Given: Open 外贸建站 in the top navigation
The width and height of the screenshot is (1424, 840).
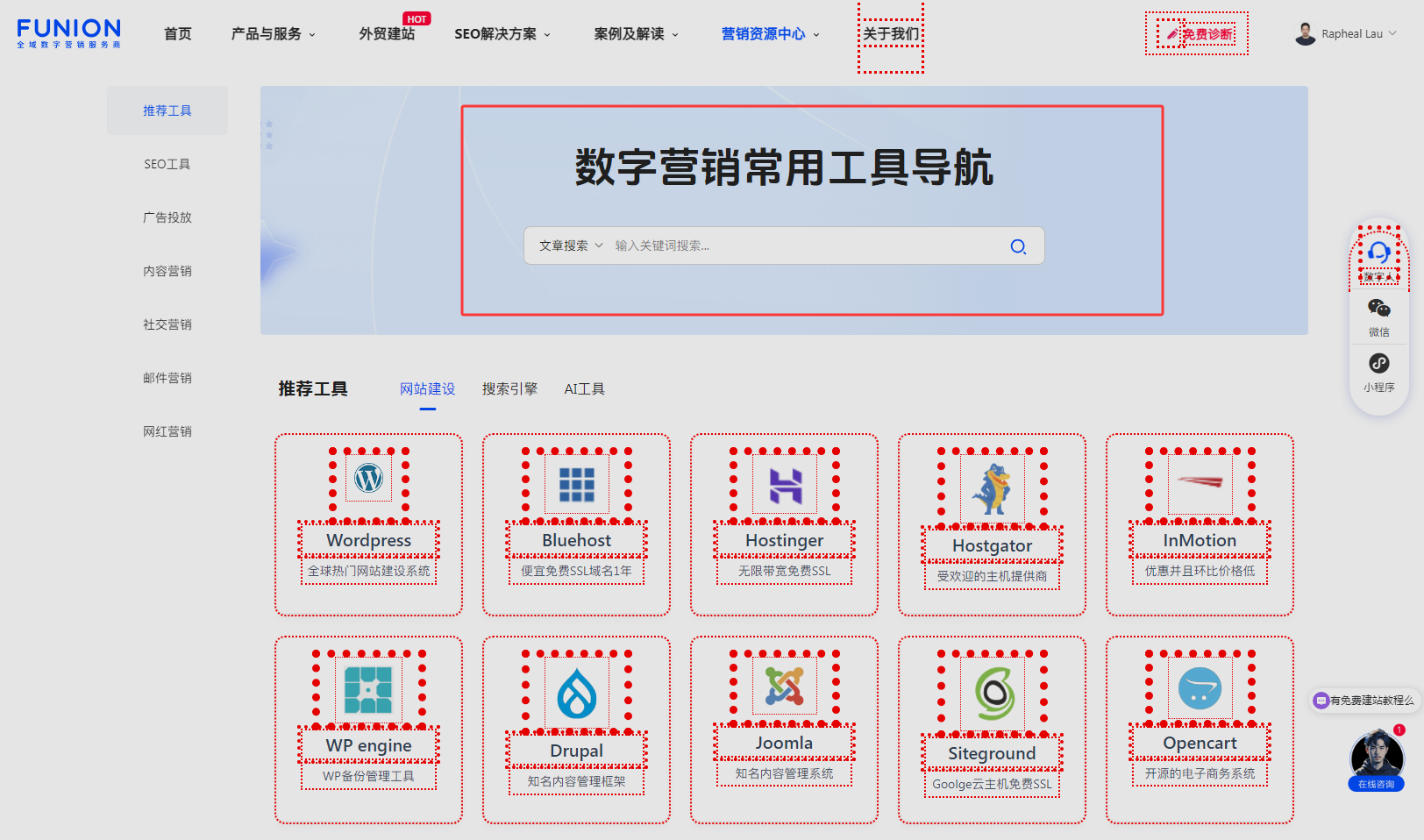Looking at the screenshot, I should click(387, 34).
